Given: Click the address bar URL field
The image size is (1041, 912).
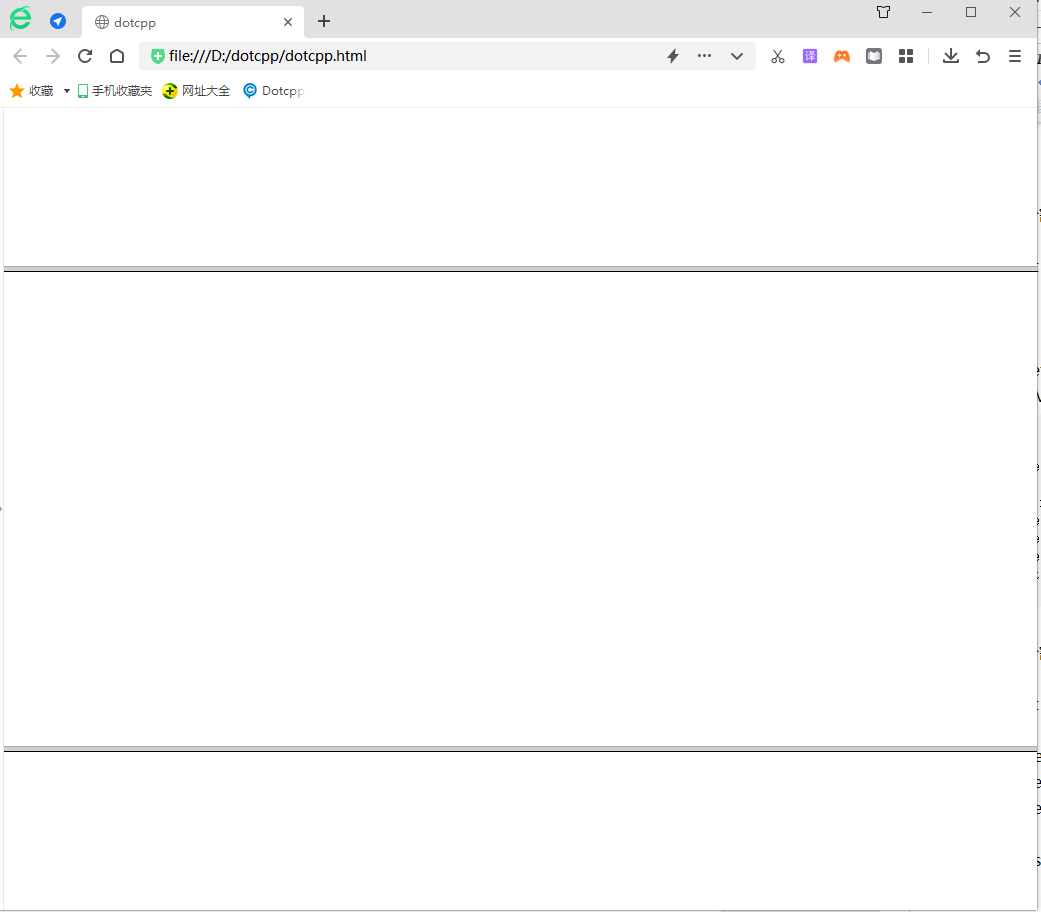Looking at the screenshot, I should [400, 56].
